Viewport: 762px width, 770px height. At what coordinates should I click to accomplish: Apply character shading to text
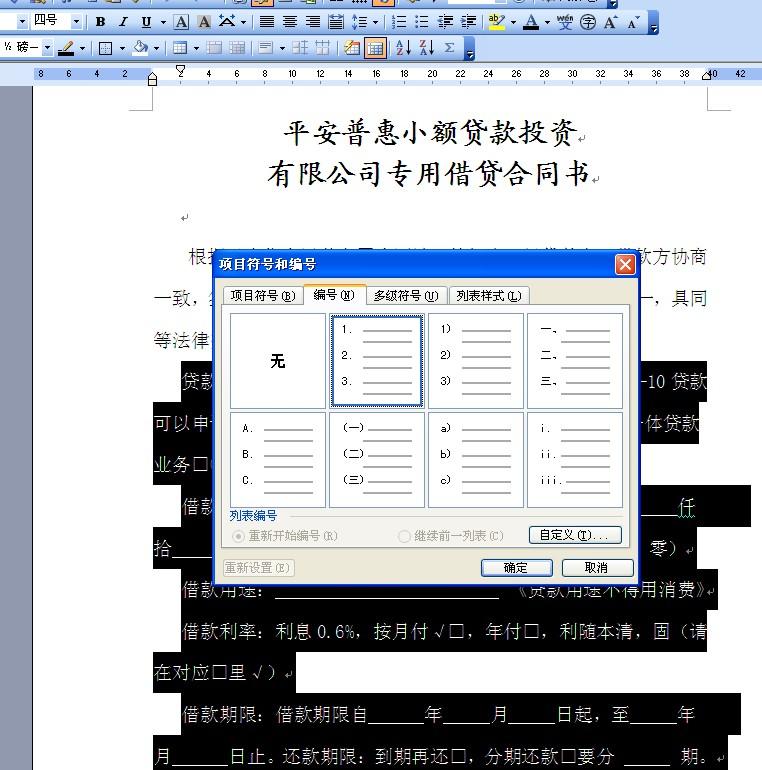click(204, 22)
